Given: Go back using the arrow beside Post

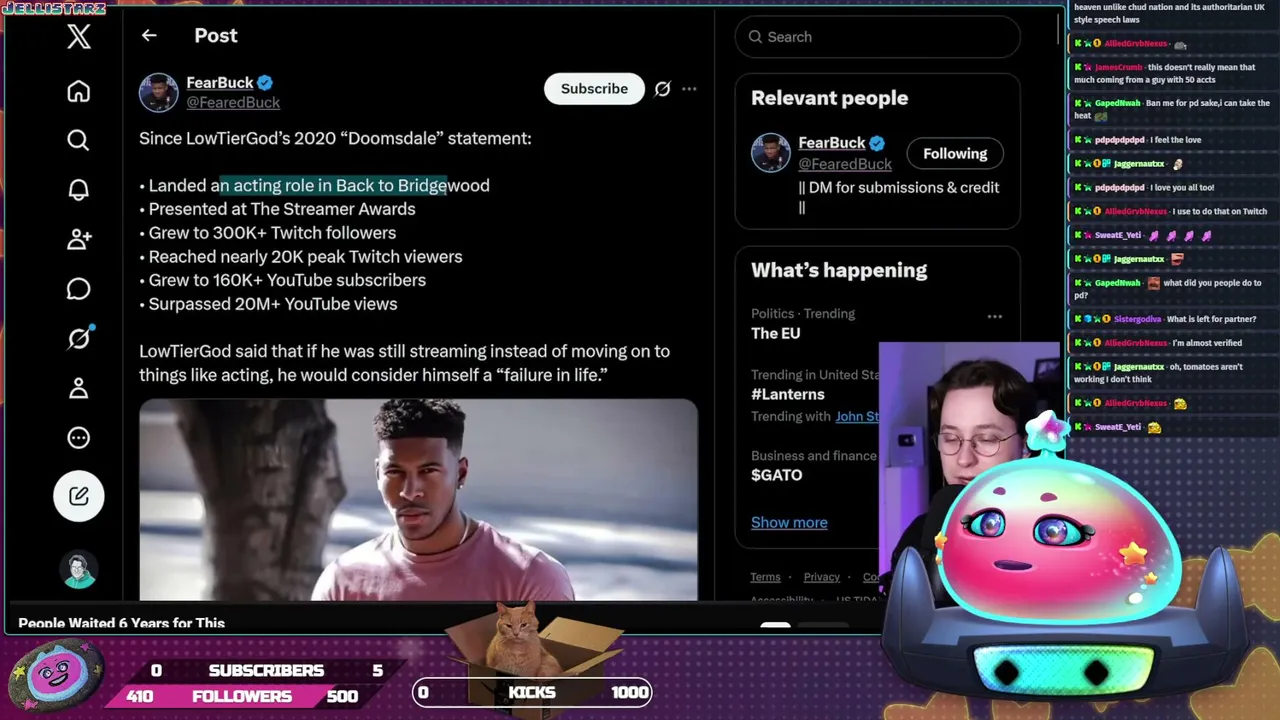Looking at the screenshot, I should (x=149, y=36).
